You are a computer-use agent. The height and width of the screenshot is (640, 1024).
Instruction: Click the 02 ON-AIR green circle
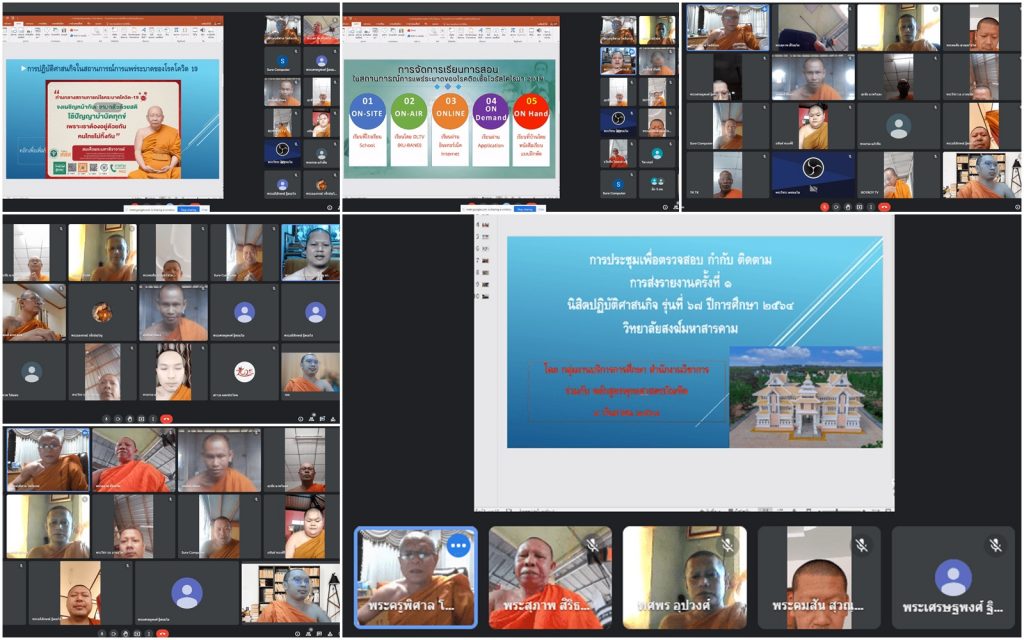[408, 115]
